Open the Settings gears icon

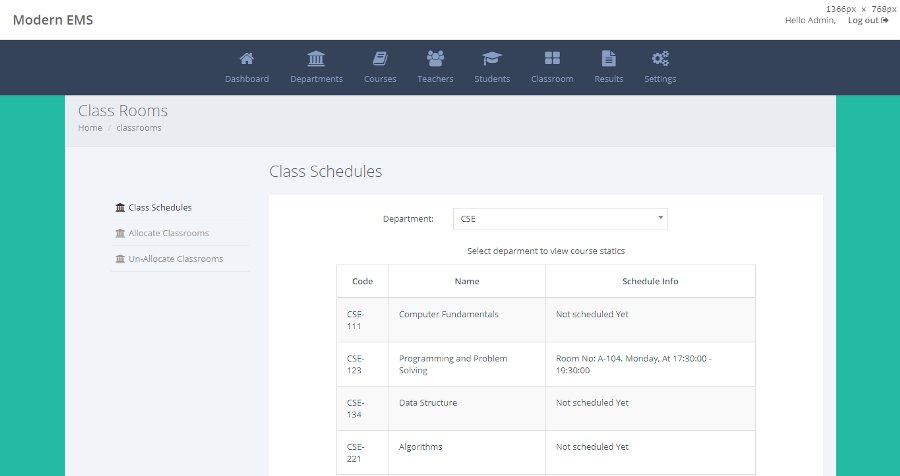660,58
